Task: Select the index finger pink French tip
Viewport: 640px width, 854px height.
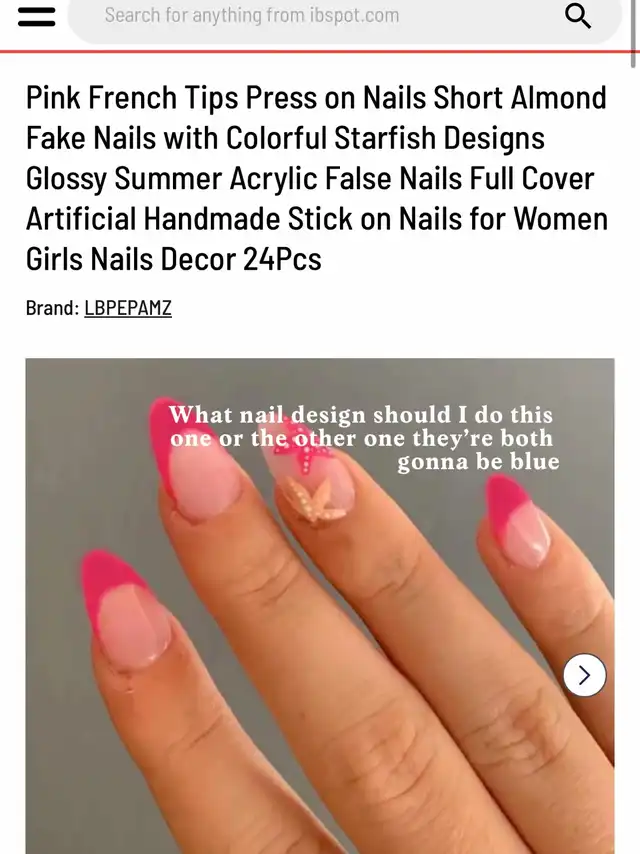Action: pyautogui.click(x=124, y=607)
